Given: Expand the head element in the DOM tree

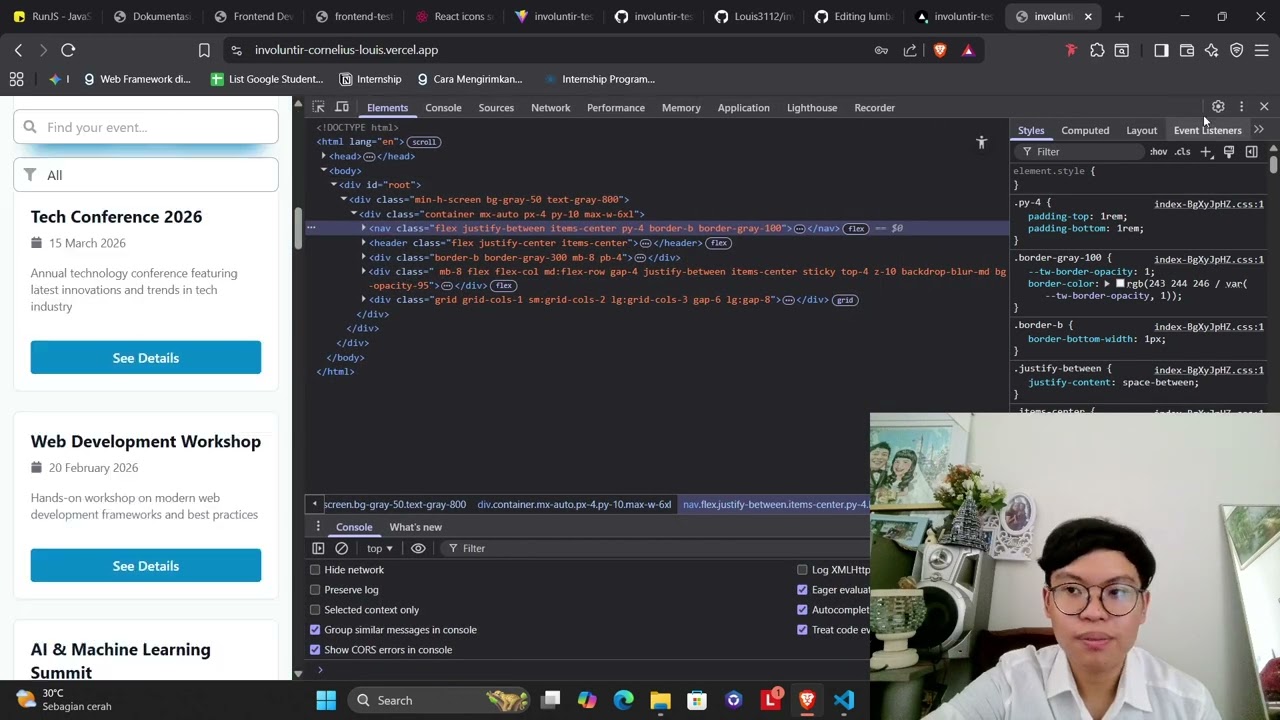Looking at the screenshot, I should click(324, 156).
